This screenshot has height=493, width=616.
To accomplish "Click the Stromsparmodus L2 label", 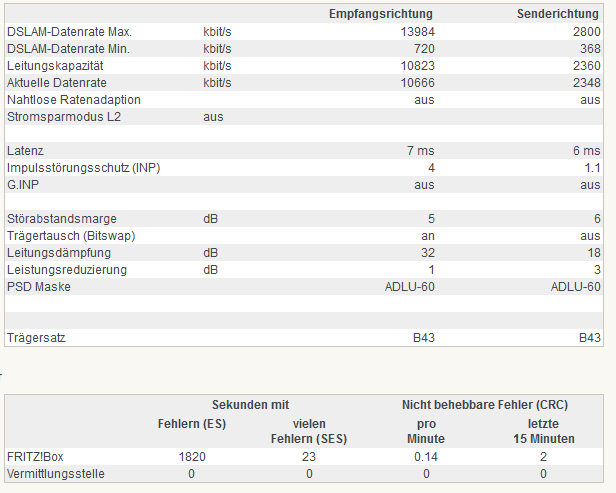I will point(64,117).
